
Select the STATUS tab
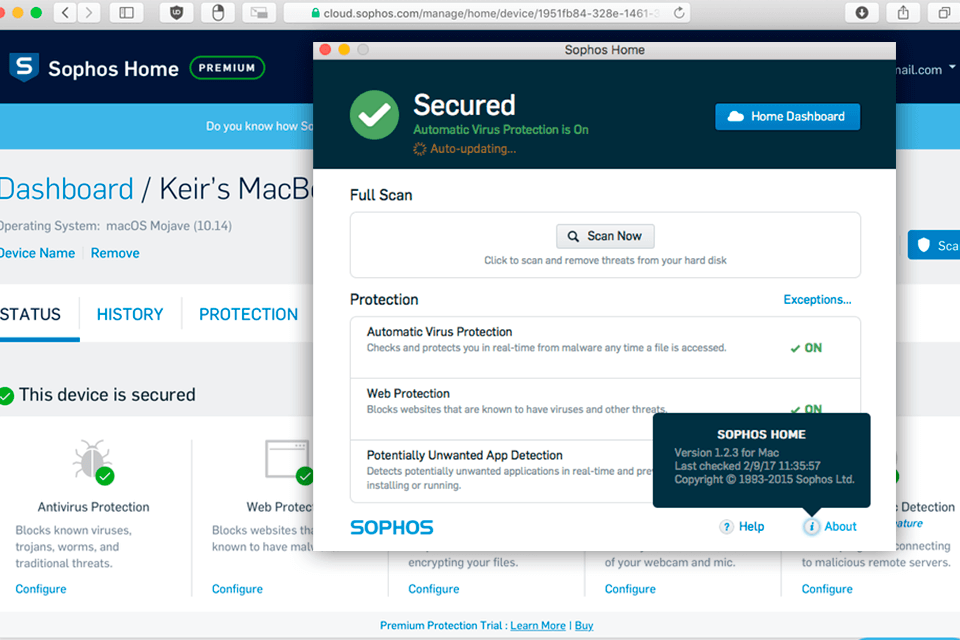[x=31, y=314]
